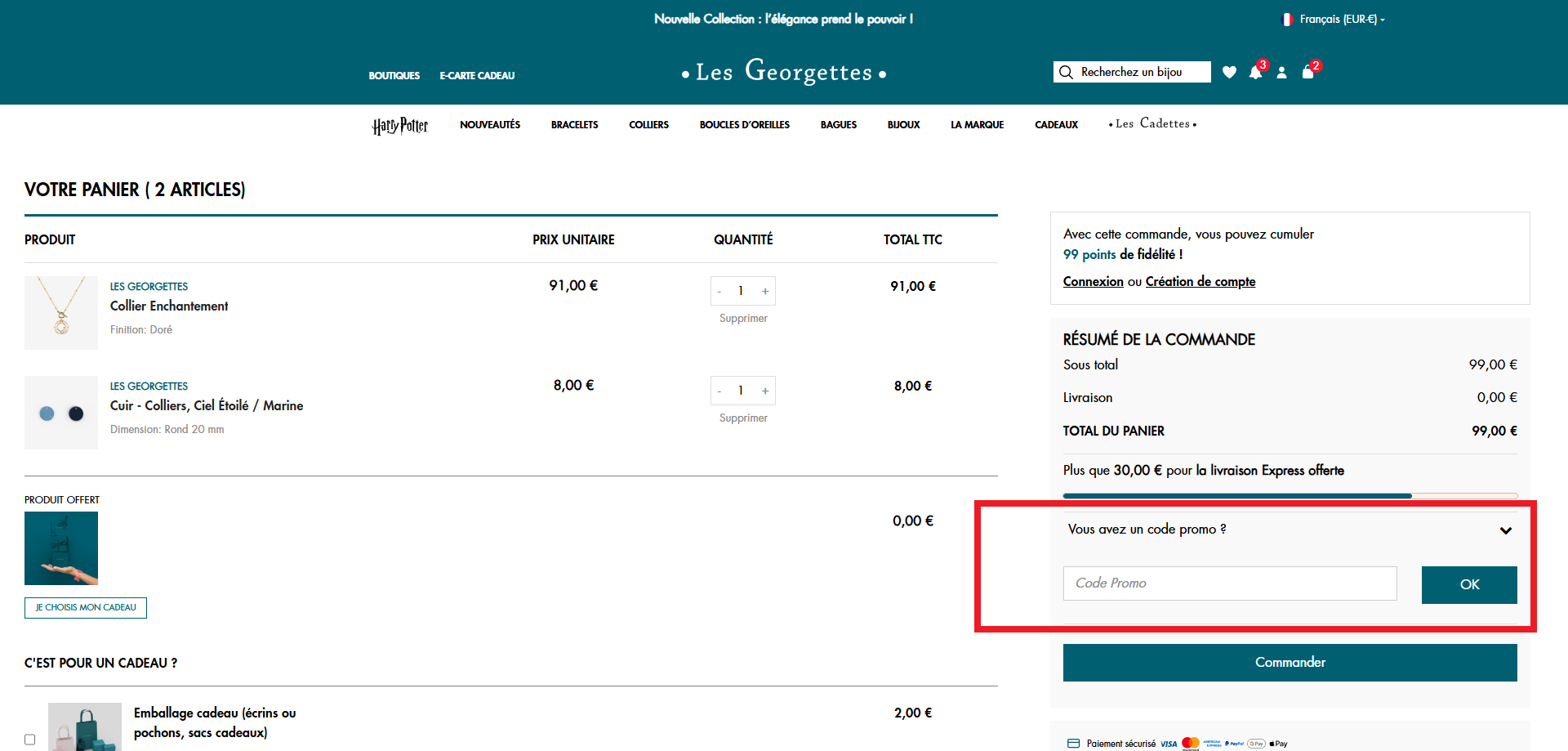This screenshot has height=751, width=1568.
Task: Open the E-Carte Cadeau link
Action: (x=477, y=76)
